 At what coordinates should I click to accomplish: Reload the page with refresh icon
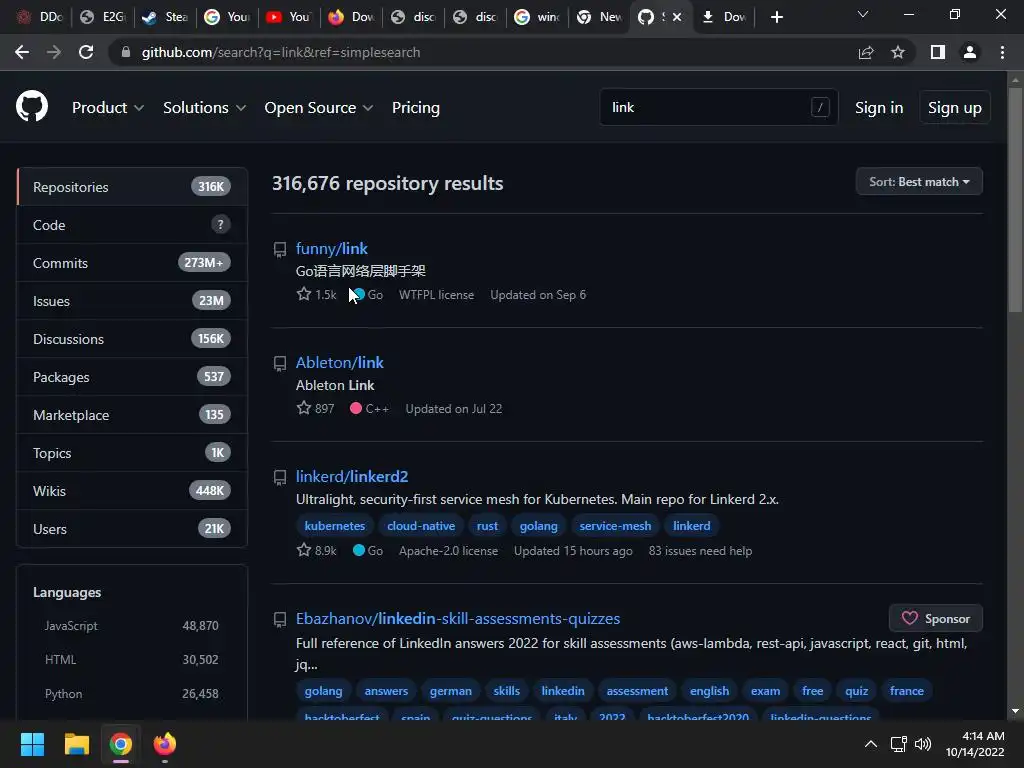(x=86, y=52)
